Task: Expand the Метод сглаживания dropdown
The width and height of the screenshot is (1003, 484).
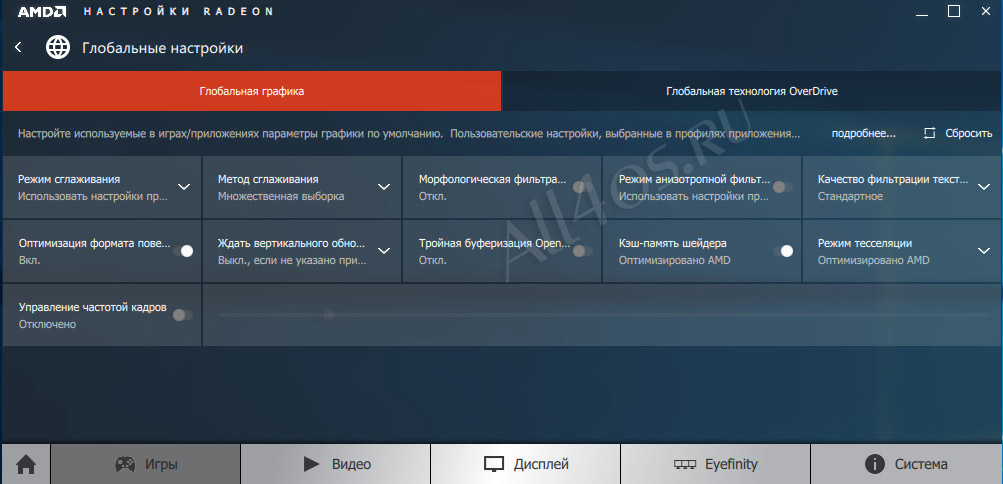Action: [384, 187]
